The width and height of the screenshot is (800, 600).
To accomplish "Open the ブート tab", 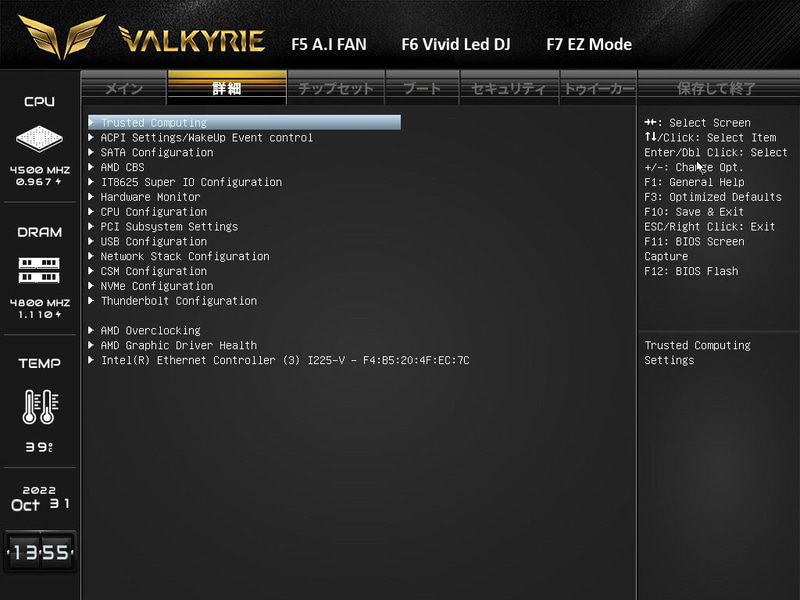I will 422,88.
